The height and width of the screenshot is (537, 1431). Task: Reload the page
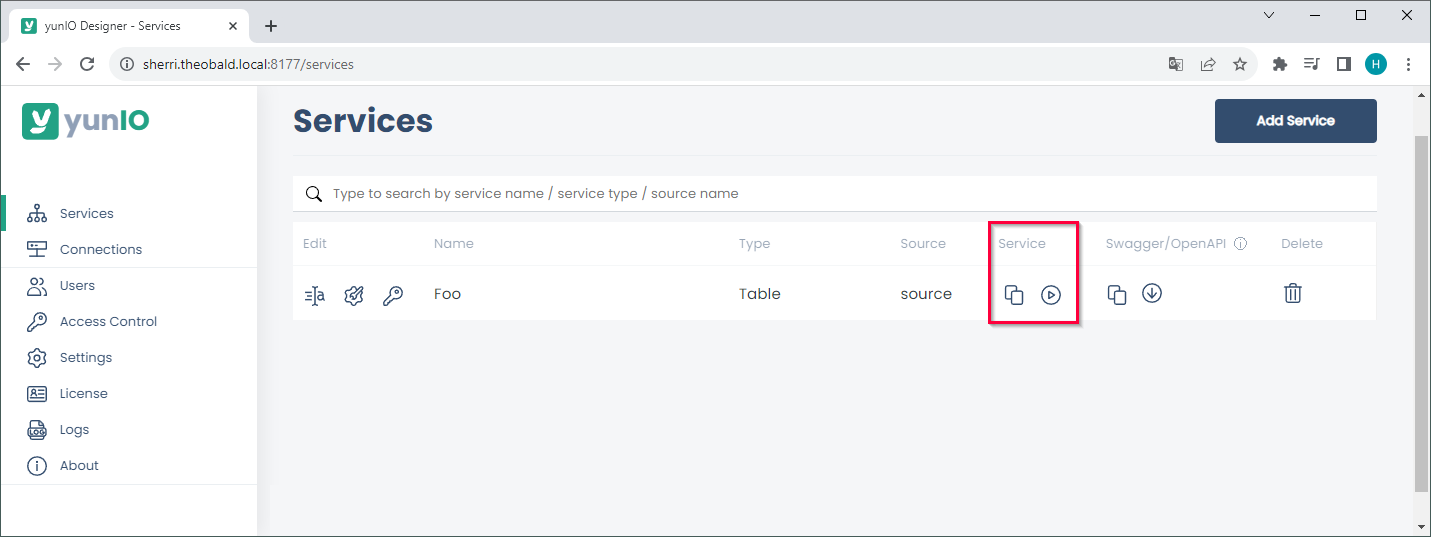click(x=87, y=64)
